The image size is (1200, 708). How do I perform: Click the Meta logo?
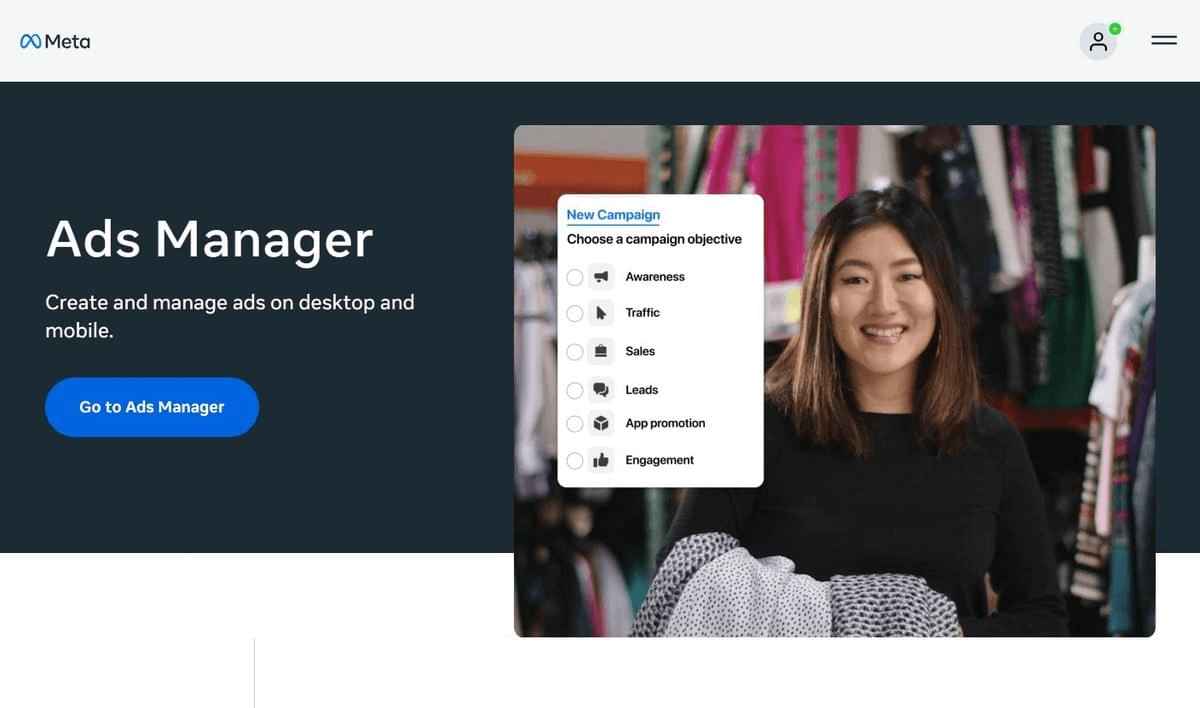[55, 41]
